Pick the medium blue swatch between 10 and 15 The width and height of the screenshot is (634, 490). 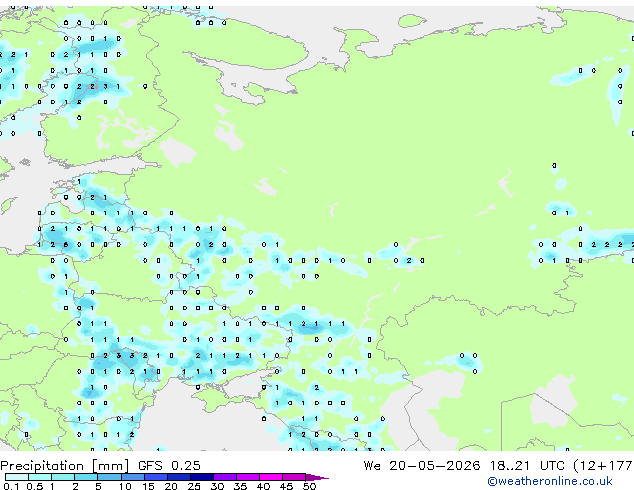coord(133,477)
